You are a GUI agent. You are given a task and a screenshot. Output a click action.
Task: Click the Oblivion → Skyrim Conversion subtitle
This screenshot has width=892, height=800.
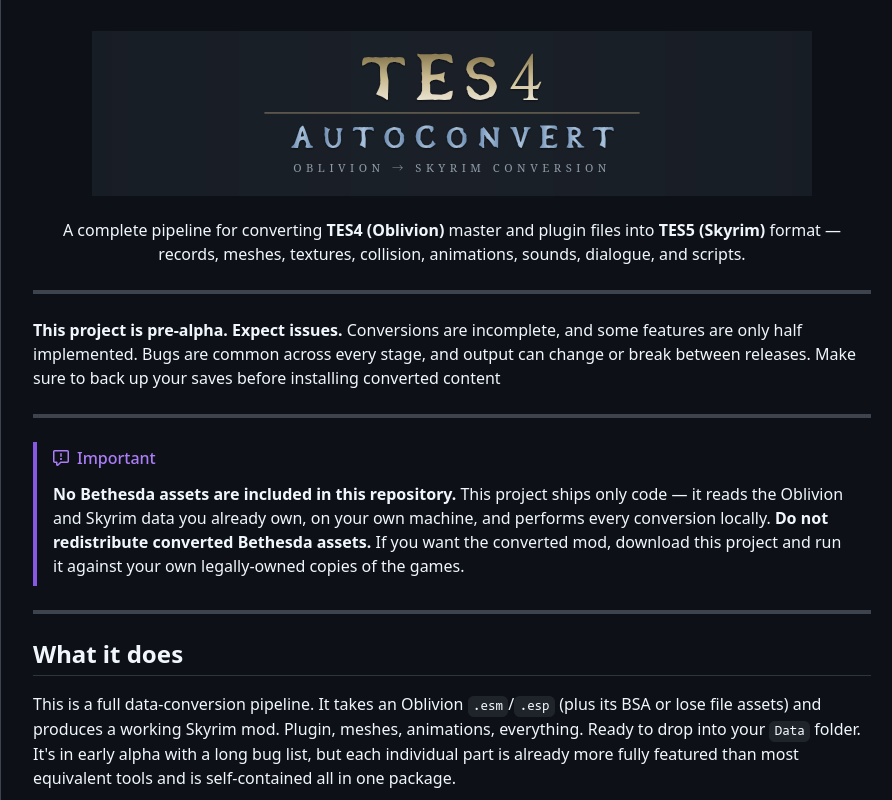coord(451,168)
